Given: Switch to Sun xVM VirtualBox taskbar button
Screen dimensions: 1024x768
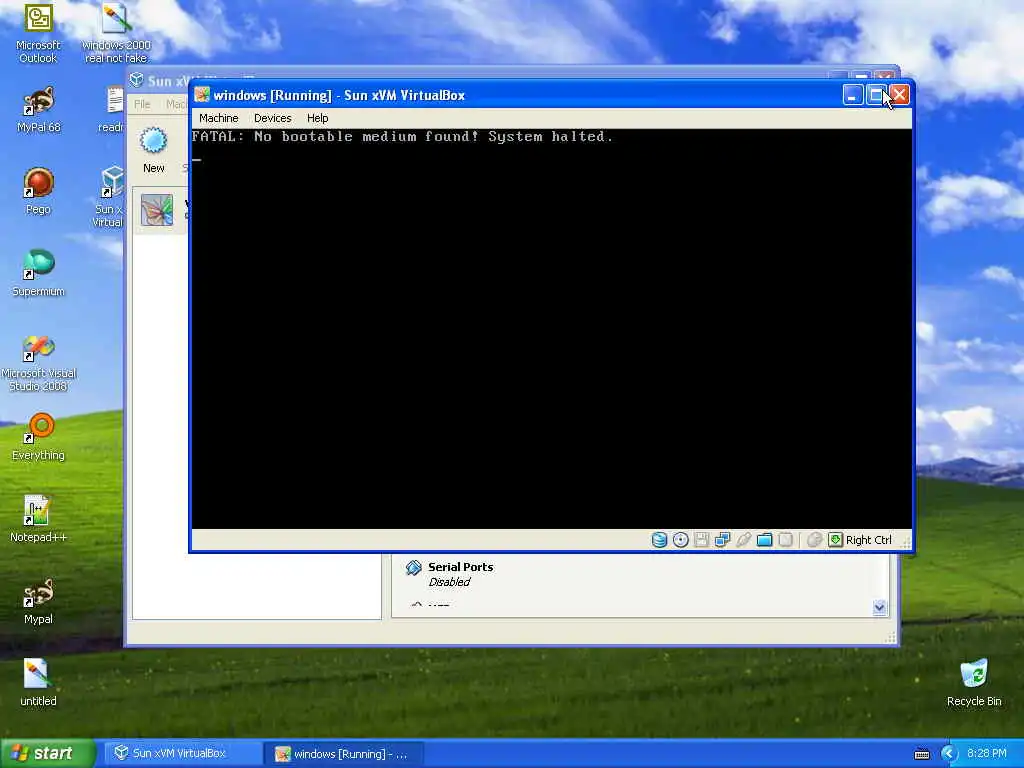Looking at the screenshot, I should (184, 753).
